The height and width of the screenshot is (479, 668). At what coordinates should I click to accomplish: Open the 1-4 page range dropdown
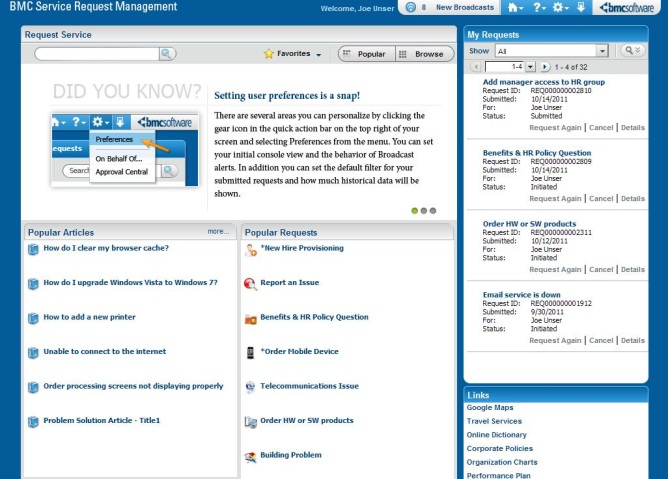(x=530, y=66)
